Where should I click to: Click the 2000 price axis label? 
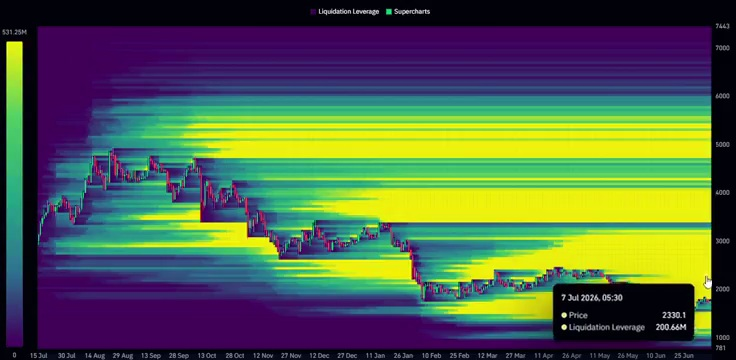(x=722, y=289)
